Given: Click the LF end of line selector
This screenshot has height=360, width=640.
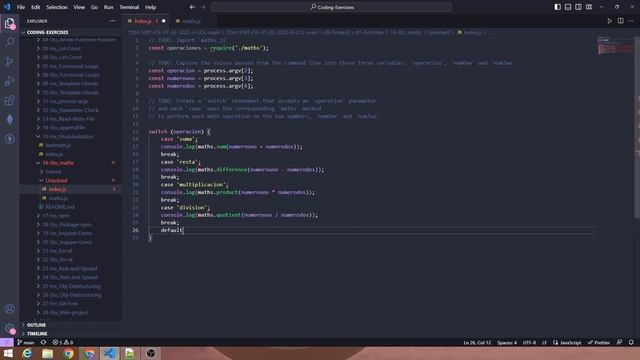Looking at the screenshot, I should (x=544, y=342).
